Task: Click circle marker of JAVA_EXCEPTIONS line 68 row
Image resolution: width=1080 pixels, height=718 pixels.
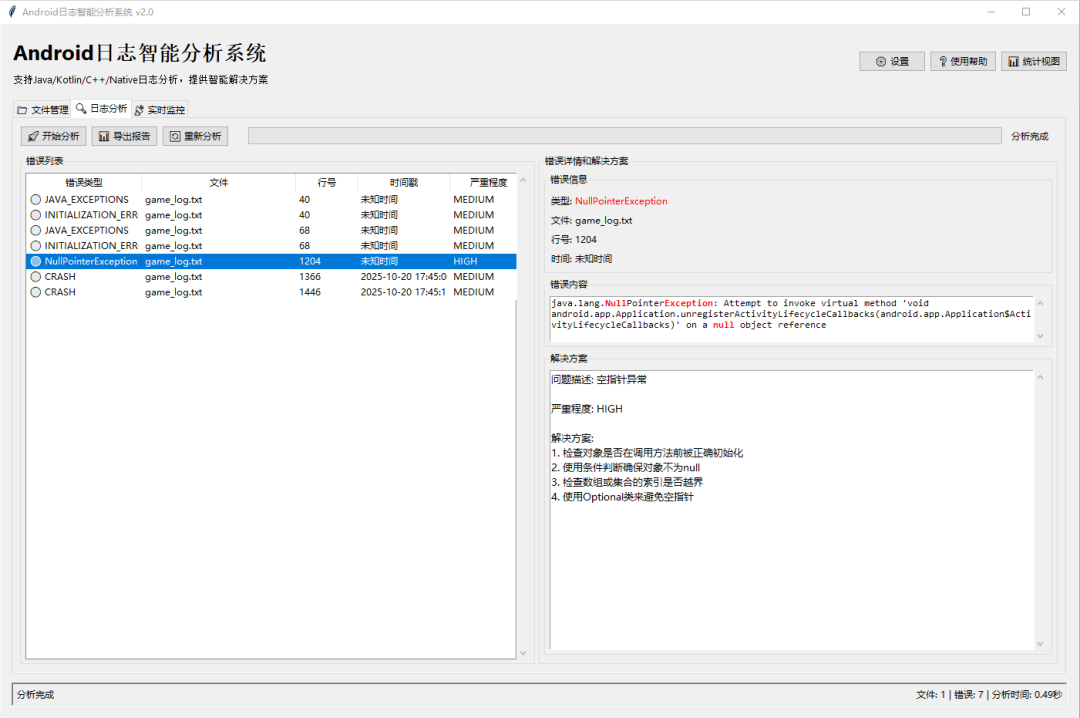Action: (x=36, y=230)
